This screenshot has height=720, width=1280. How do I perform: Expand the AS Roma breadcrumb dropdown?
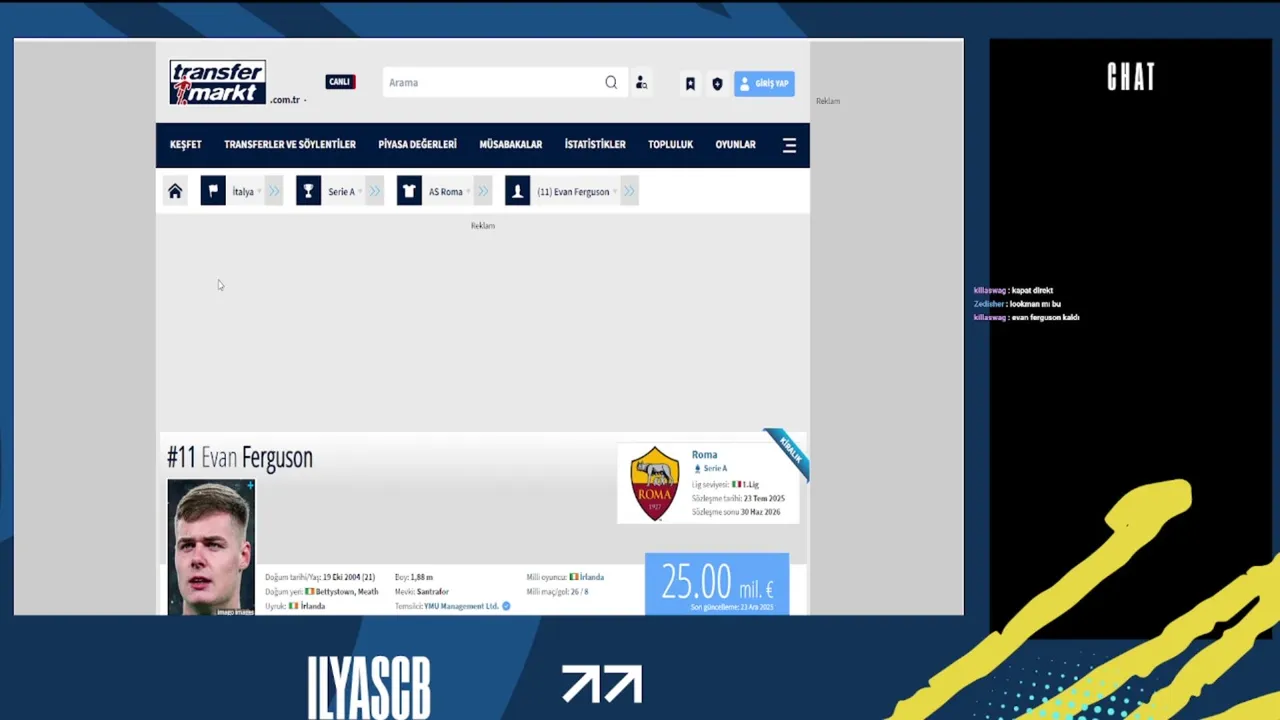468,192
